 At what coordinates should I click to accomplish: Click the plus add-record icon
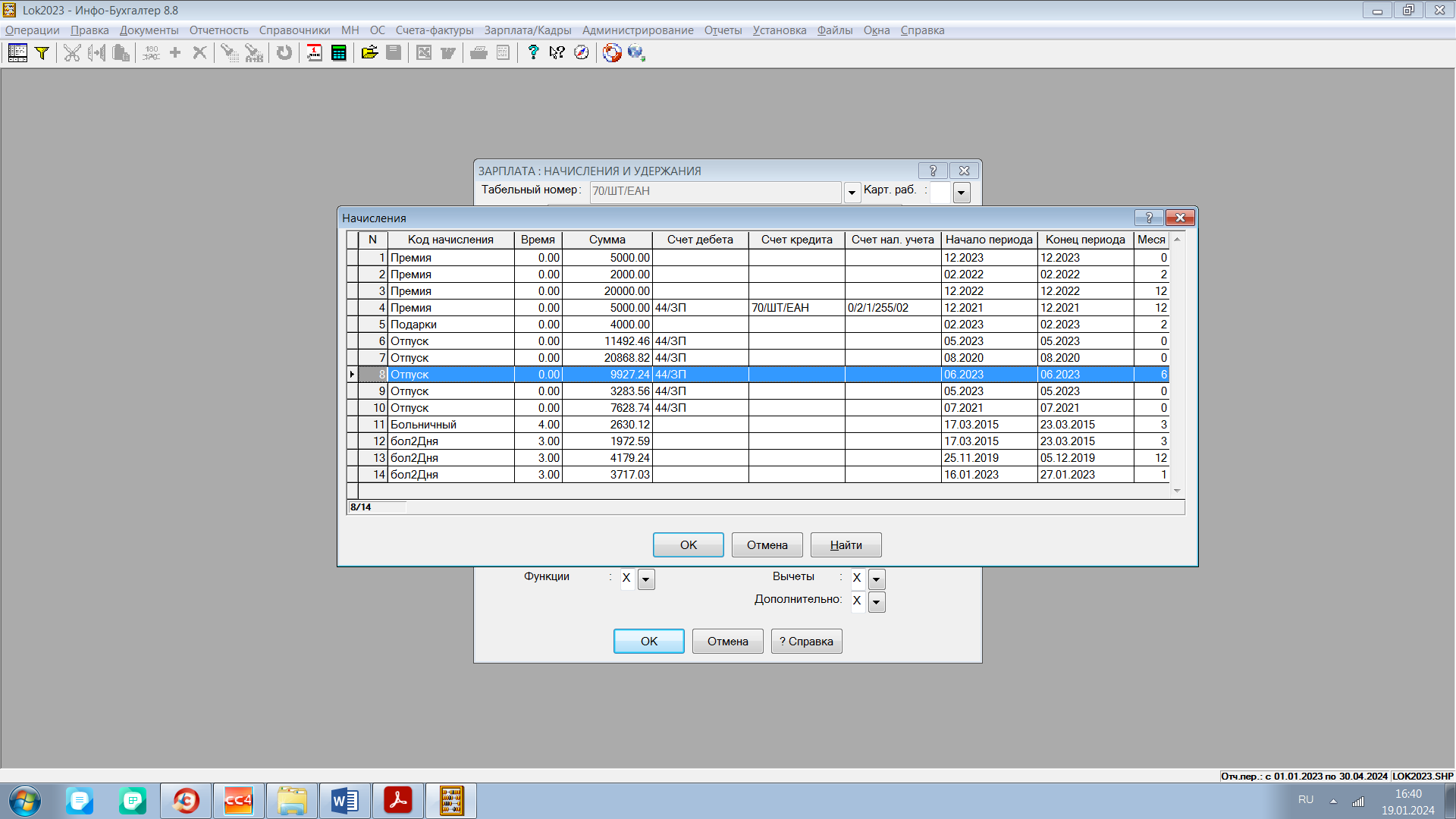(175, 53)
